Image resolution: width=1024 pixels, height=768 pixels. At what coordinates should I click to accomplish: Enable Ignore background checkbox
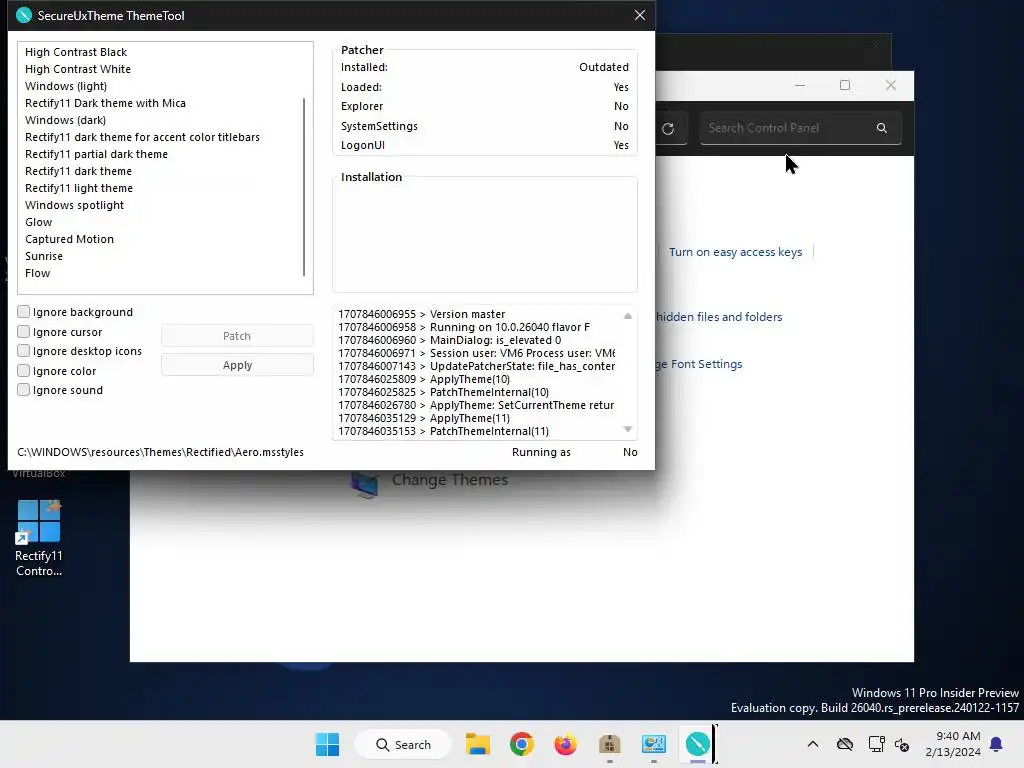pyautogui.click(x=24, y=312)
